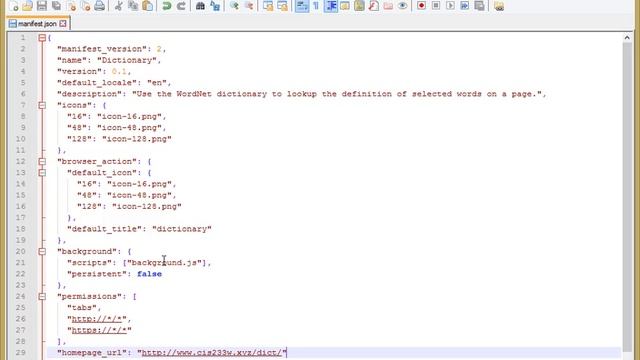Toggle Show All Characters pilcrow icon
Screen dimensions: 640x360
point(316,6)
